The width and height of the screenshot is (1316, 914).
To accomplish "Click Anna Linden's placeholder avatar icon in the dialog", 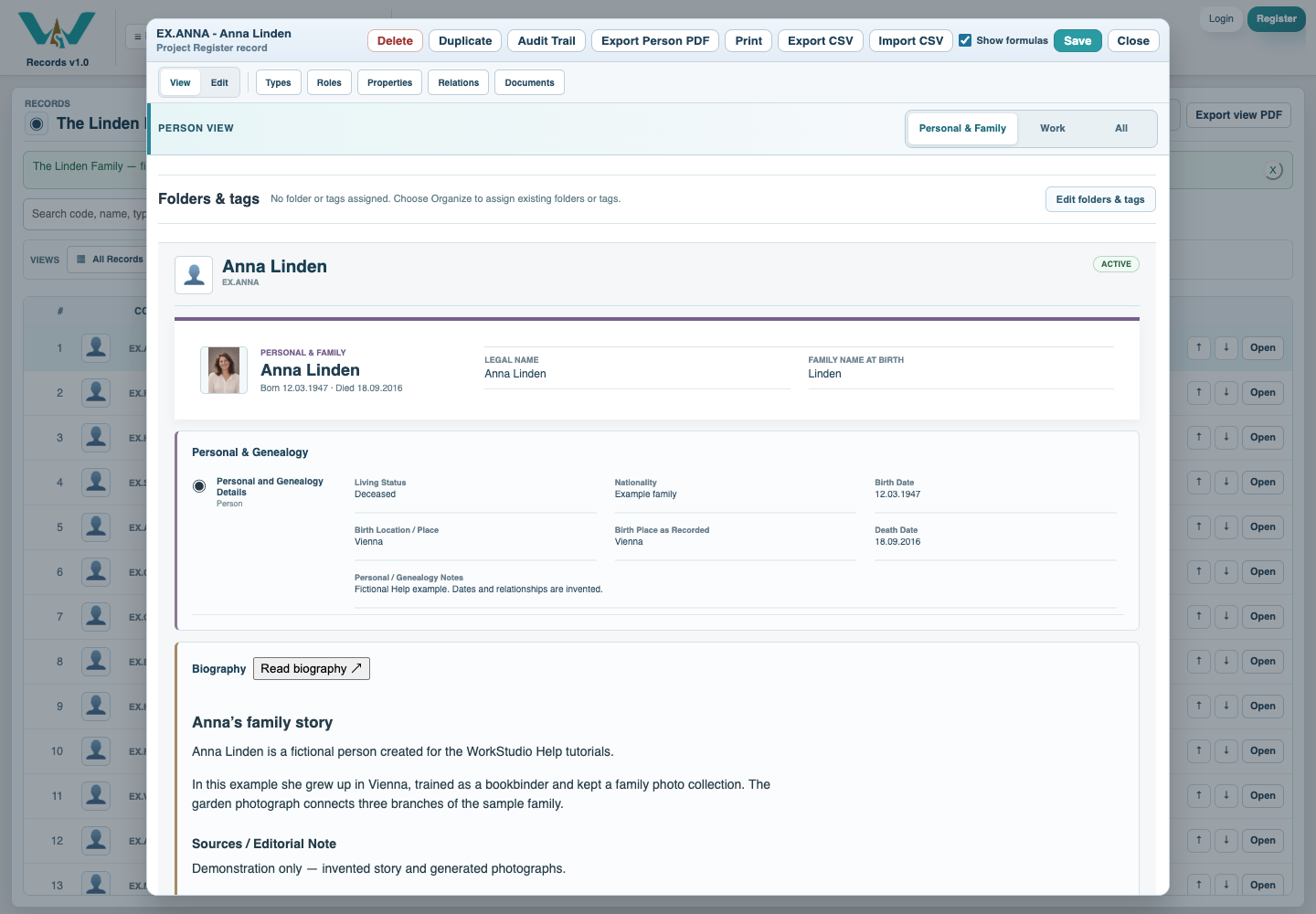I will pyautogui.click(x=194, y=275).
